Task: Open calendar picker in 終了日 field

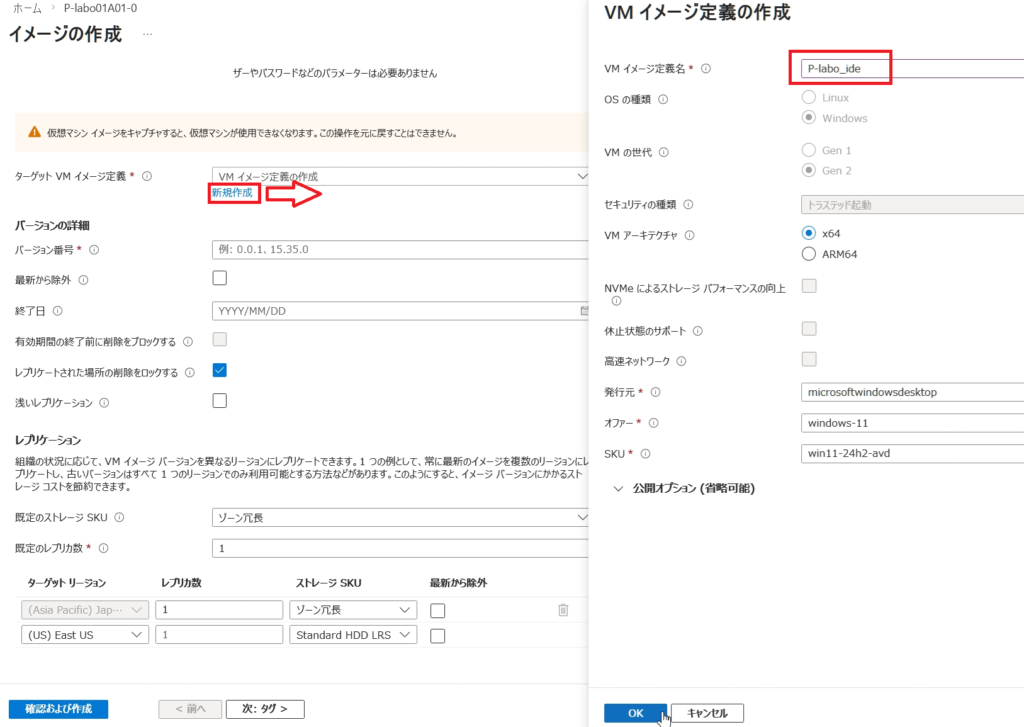Action: click(x=584, y=311)
